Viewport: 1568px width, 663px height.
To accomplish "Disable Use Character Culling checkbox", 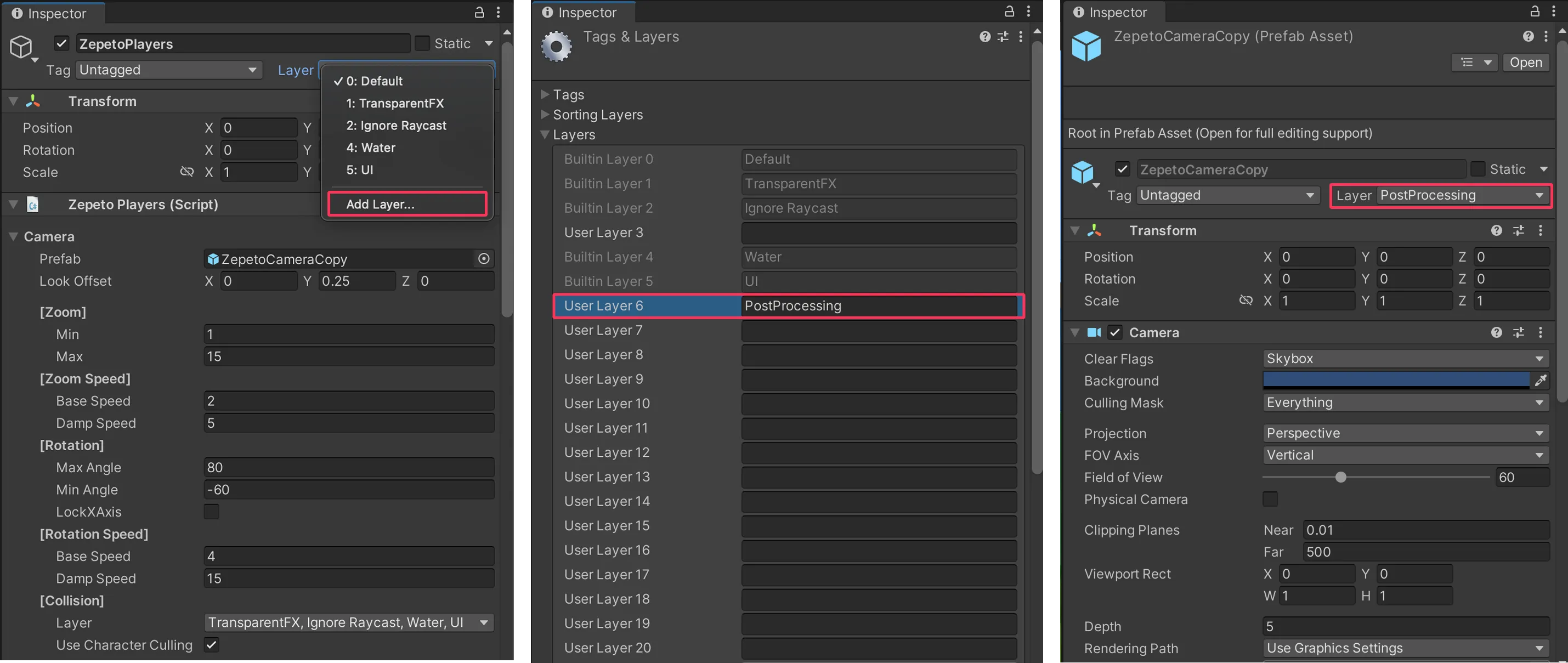I will [x=211, y=645].
